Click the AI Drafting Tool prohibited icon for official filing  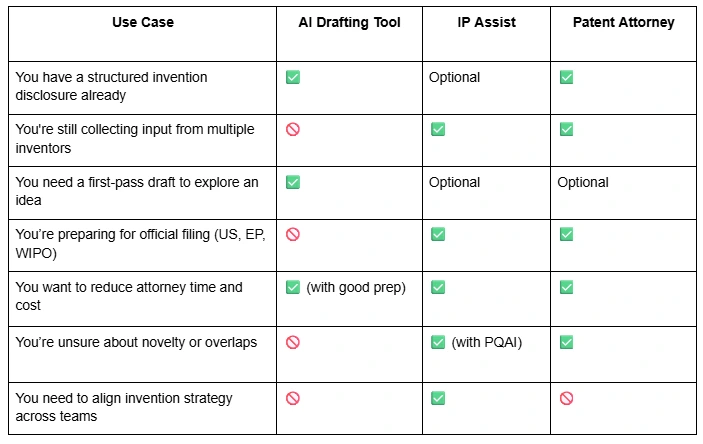[x=293, y=234]
